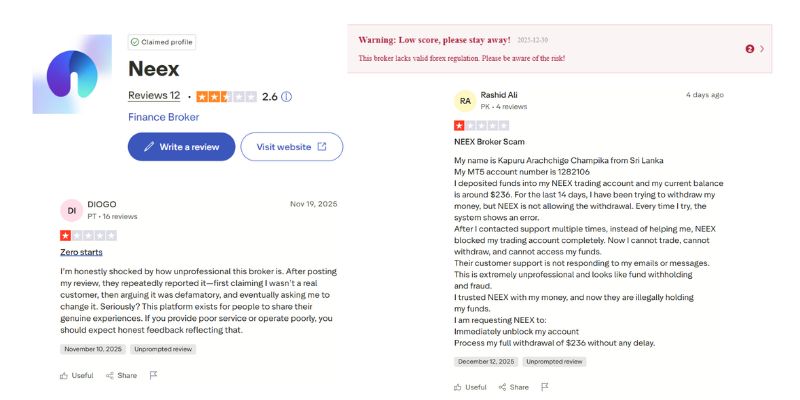800x400 pixels.
Task: Open the Reviews 12 link
Action: pos(154,96)
